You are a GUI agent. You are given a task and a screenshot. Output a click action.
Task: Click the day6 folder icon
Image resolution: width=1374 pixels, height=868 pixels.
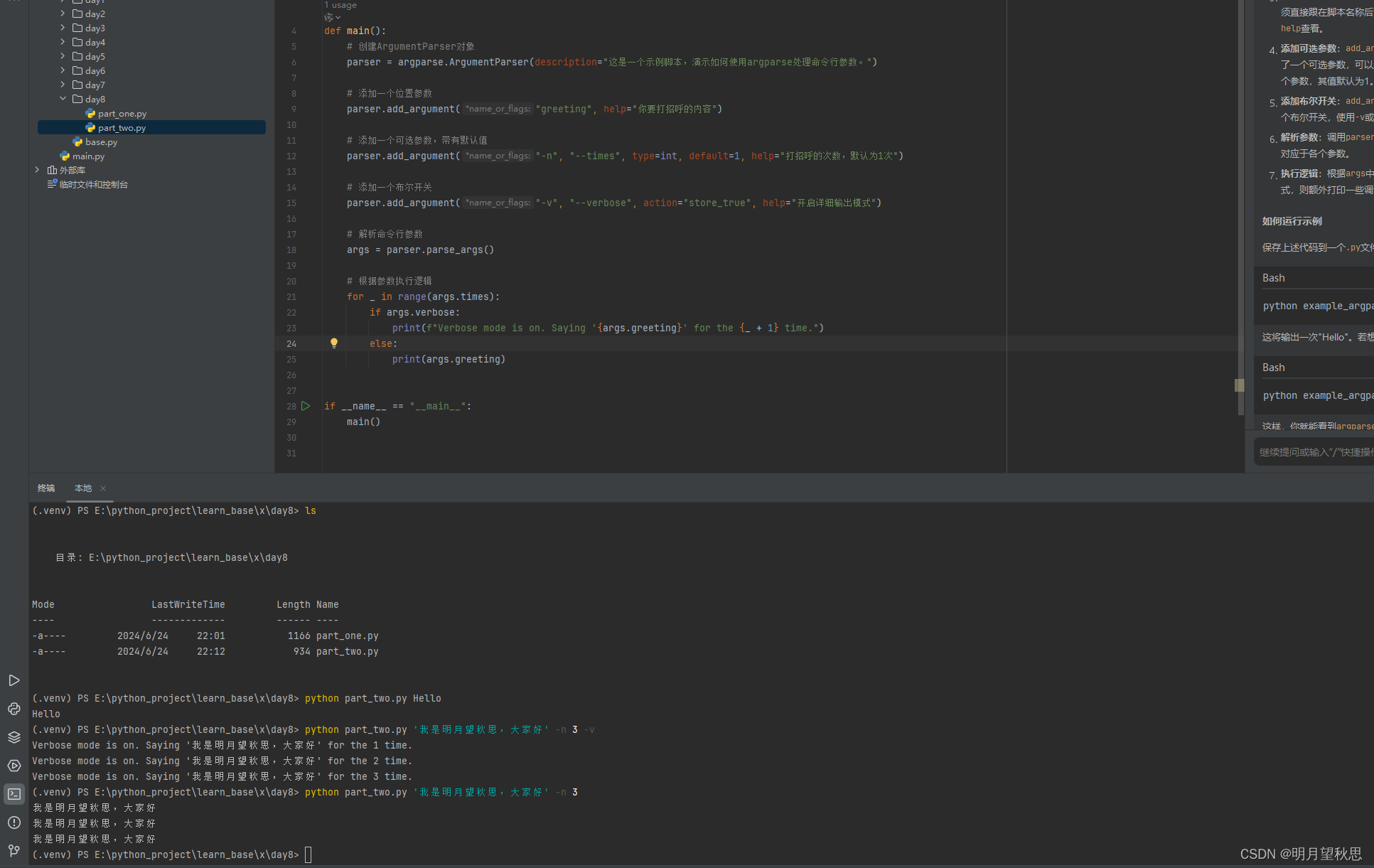tap(77, 71)
